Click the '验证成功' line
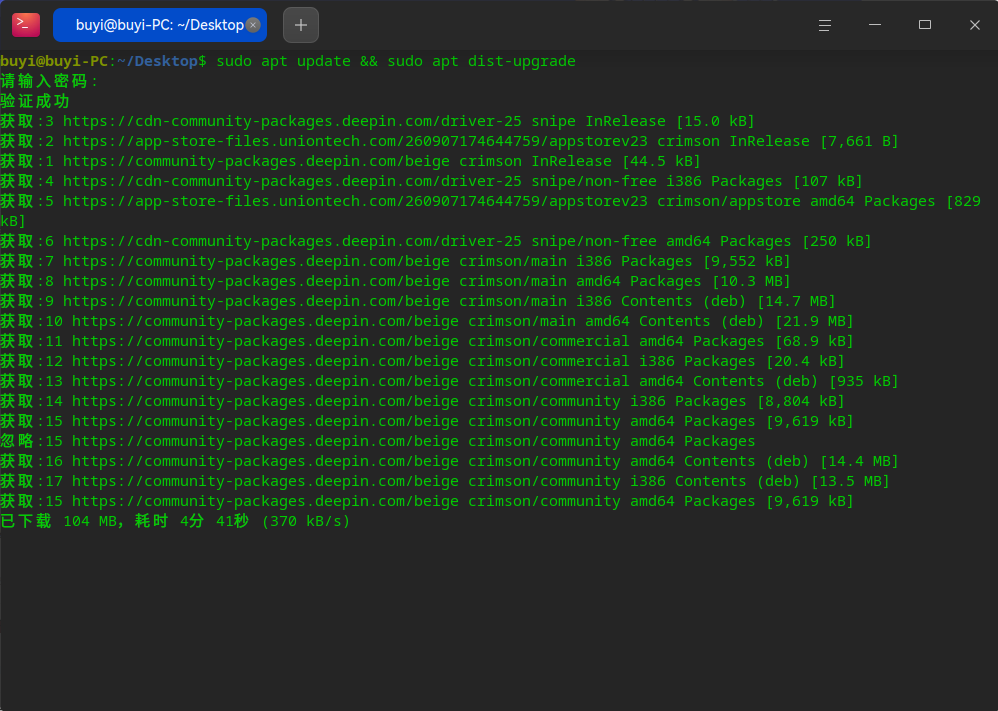This screenshot has width=998, height=711. [x=35, y=101]
